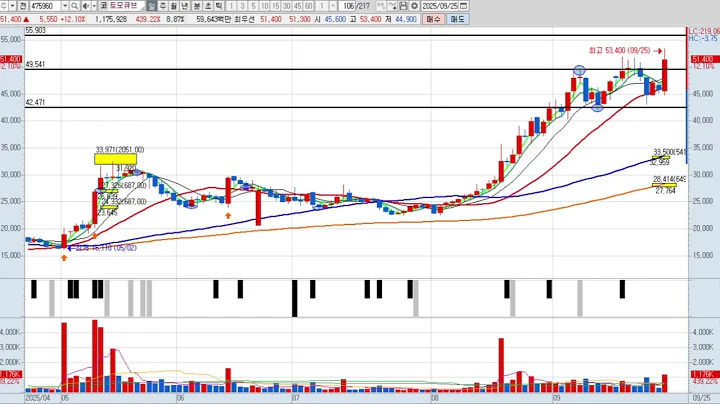Choose the 10 interval button
The width and height of the screenshot is (720, 404).
pyautogui.click(x=264, y=6)
